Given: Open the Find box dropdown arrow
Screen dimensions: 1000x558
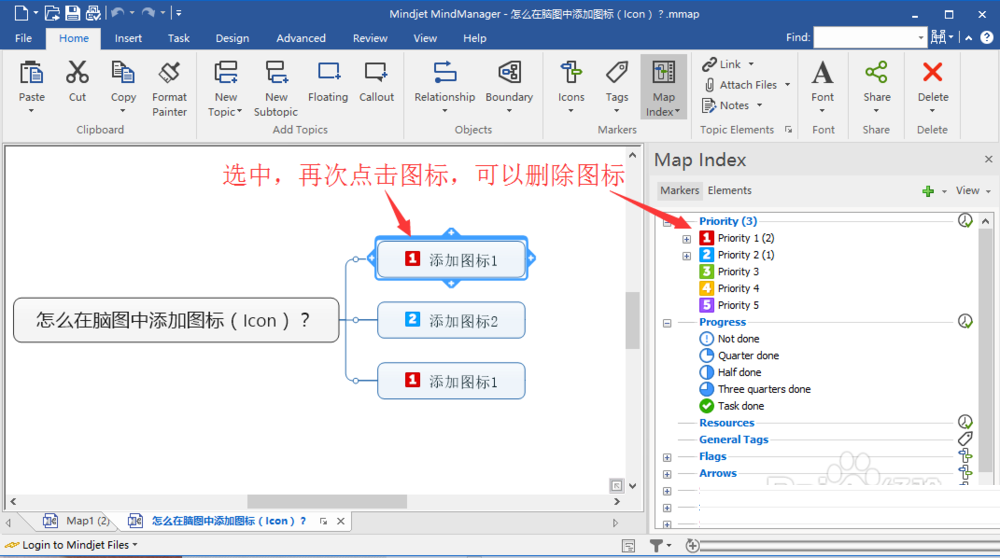Looking at the screenshot, I should click(920, 38).
